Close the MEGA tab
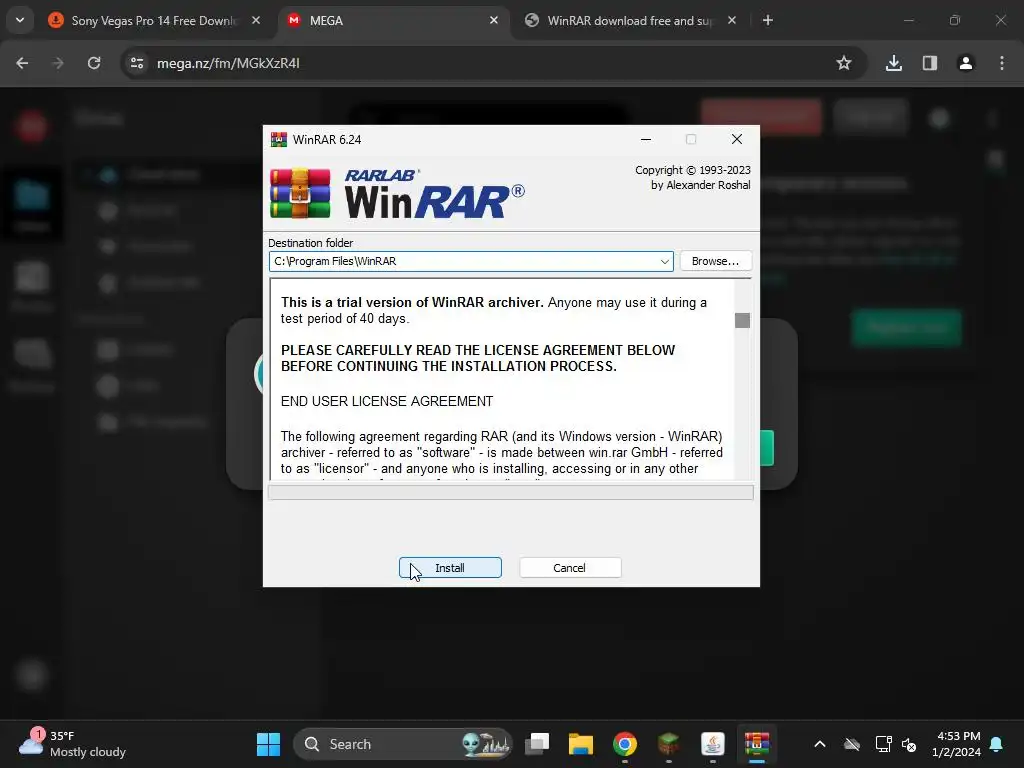Screen dimensions: 1024x768 [494, 20]
